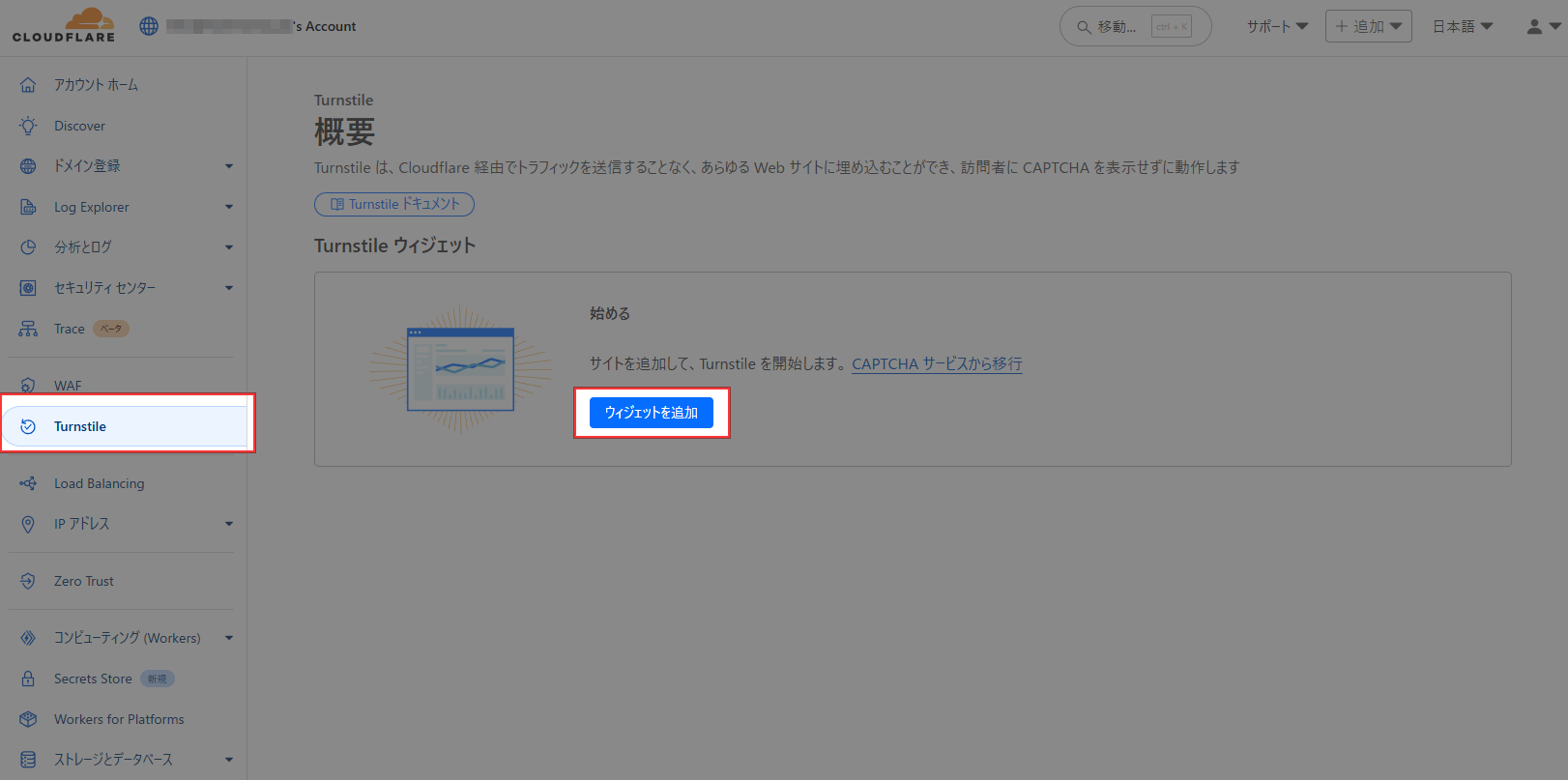The width and height of the screenshot is (1568, 780).
Task: Open Workers for Platforms in sidebar
Action: [x=121, y=719]
